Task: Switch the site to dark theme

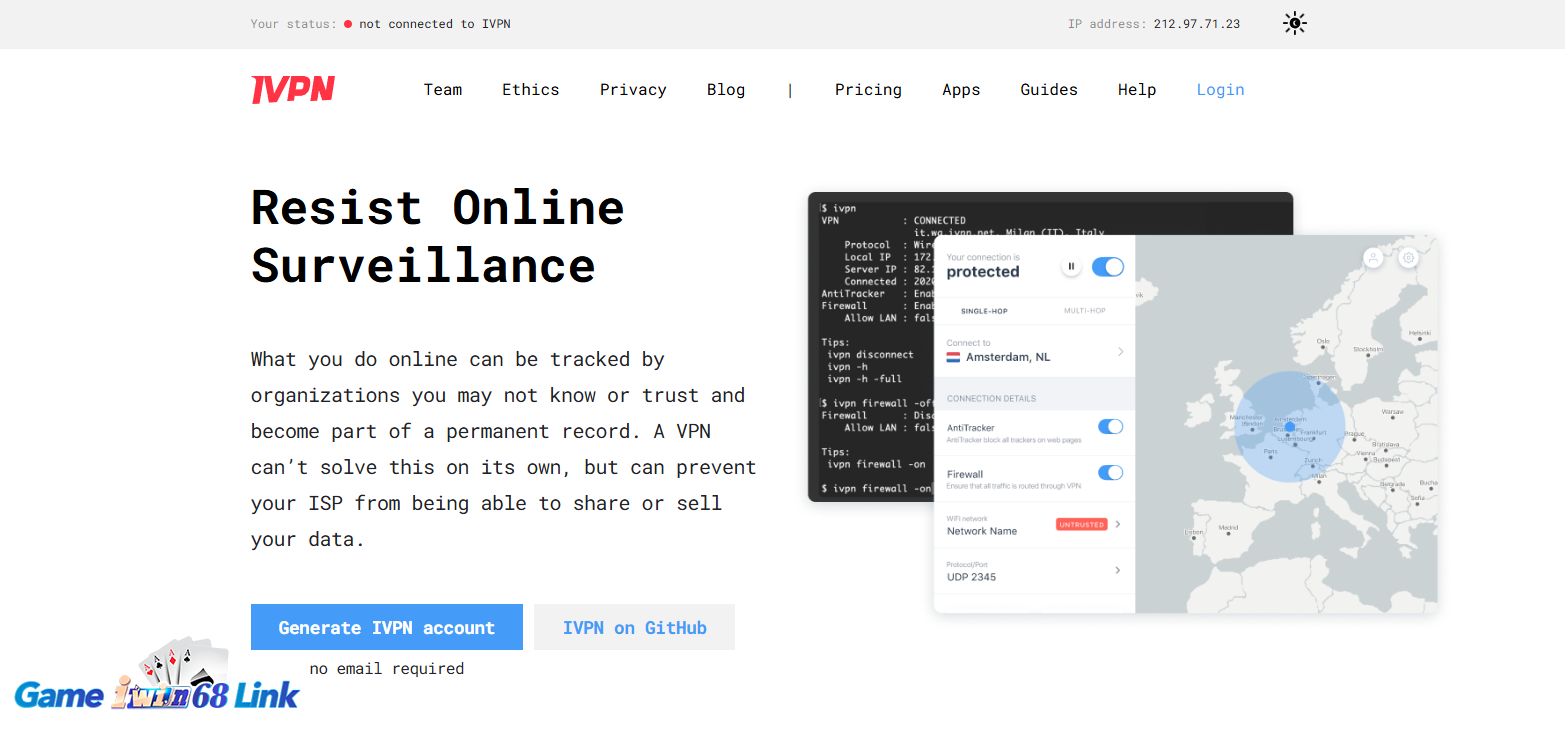Action: click(1294, 24)
